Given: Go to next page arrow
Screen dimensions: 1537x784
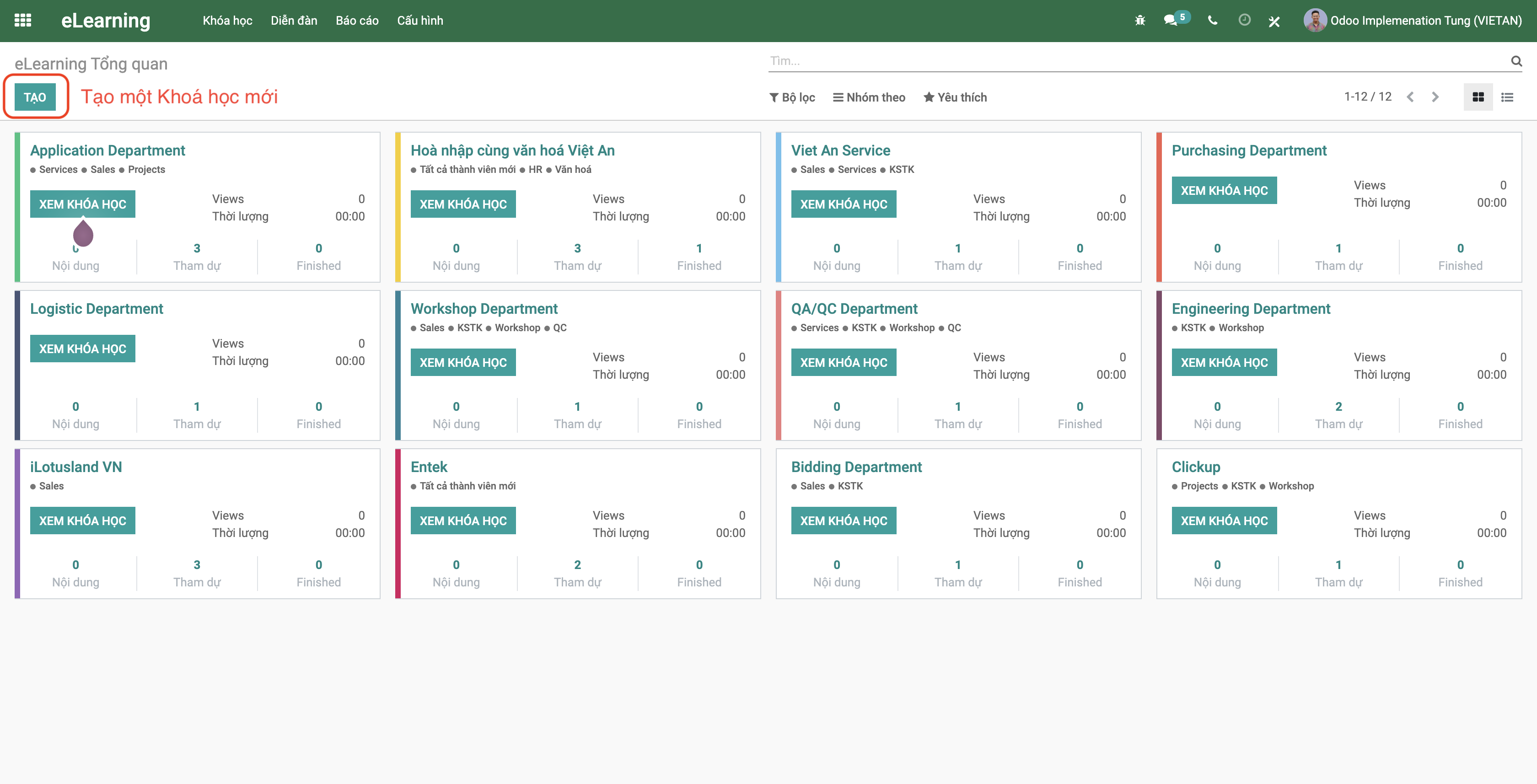Looking at the screenshot, I should click(x=1435, y=97).
